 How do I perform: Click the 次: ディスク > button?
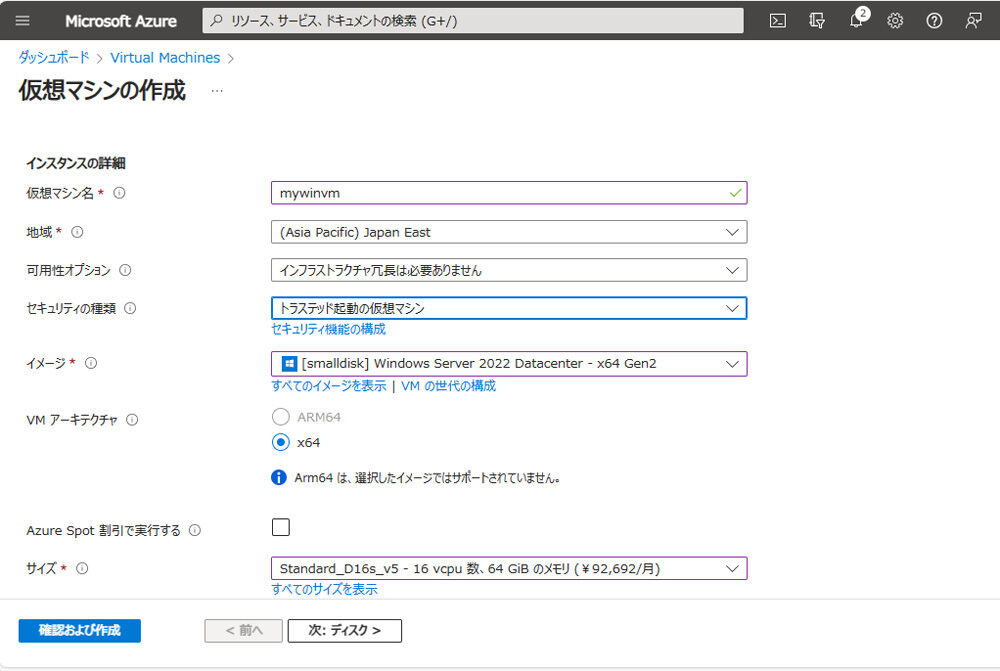pyautogui.click(x=344, y=630)
